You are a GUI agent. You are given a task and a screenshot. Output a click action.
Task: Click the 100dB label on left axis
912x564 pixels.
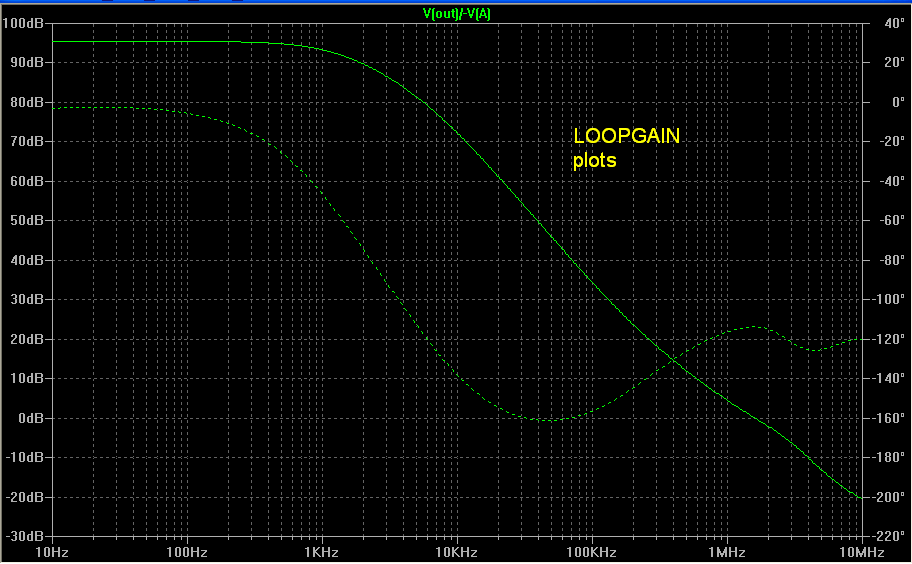[x=23, y=23]
